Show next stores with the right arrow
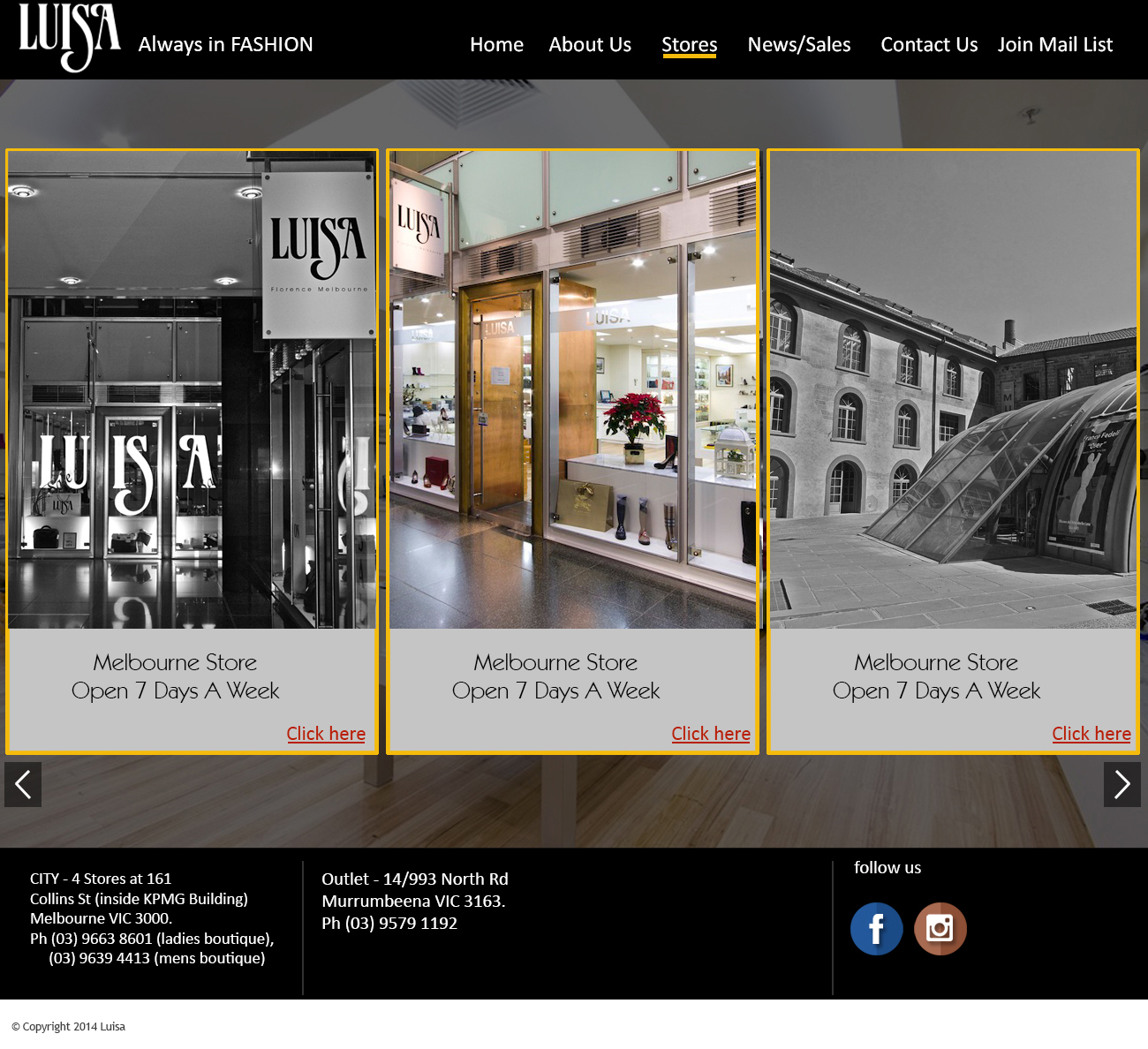1148x1049 pixels. pos(1122,784)
